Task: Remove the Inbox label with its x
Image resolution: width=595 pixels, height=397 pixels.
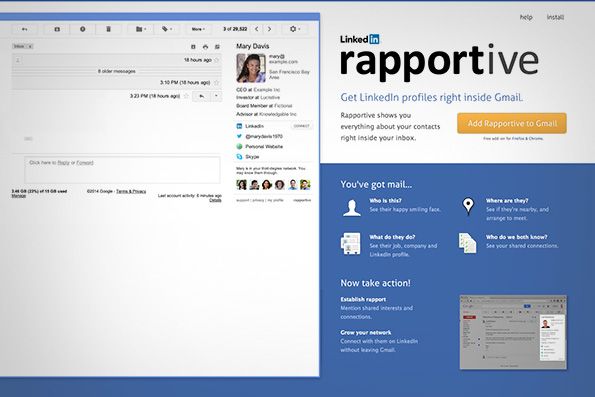Action: 30,46
